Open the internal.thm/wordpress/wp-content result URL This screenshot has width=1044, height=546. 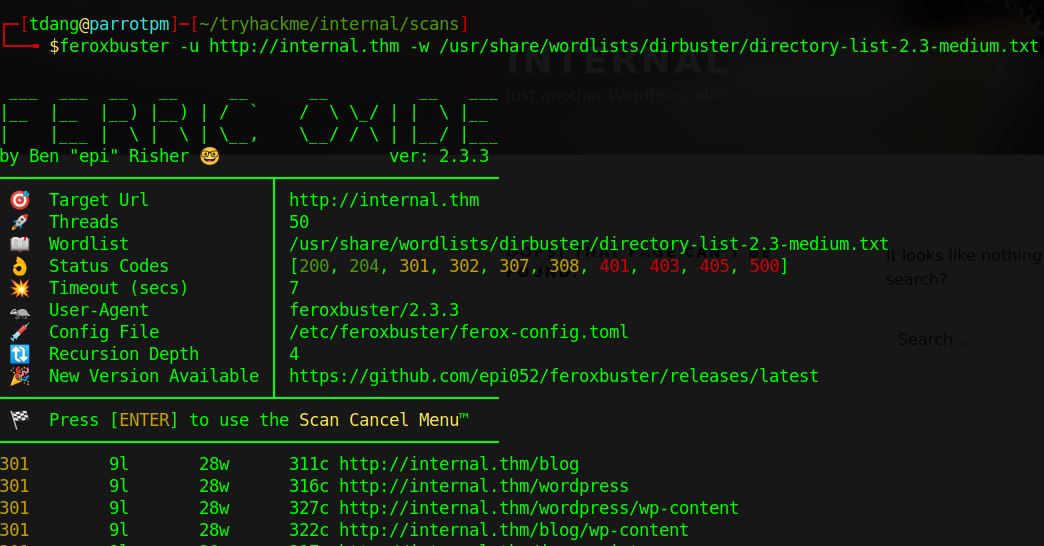538,508
